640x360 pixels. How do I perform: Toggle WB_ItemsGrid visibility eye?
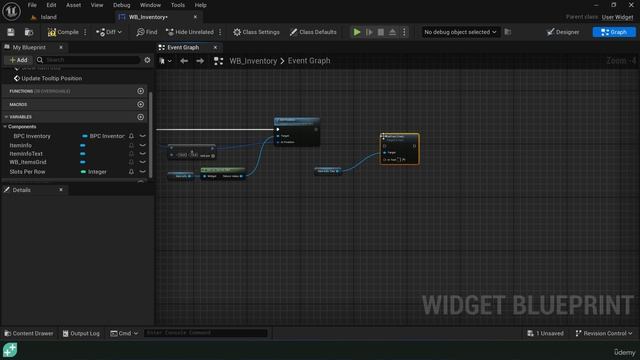[x=142, y=162]
